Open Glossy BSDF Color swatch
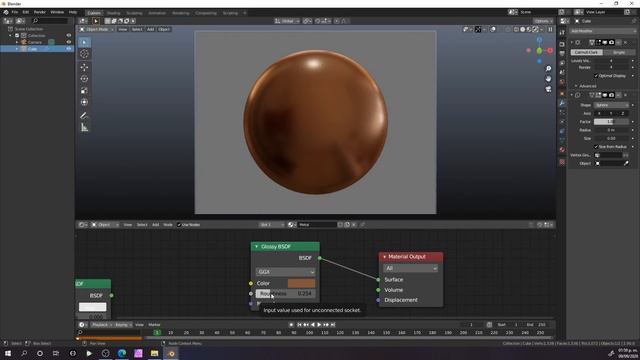 click(302, 283)
